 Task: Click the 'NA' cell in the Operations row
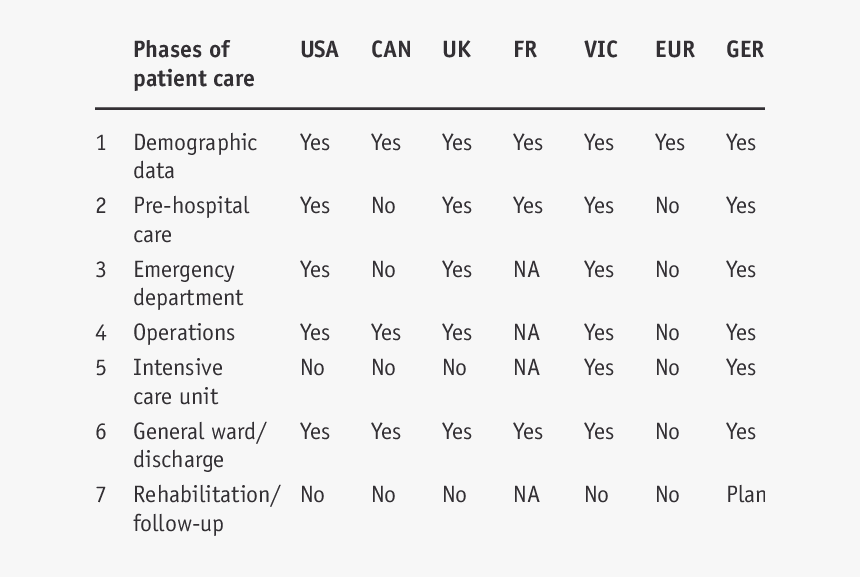pyautogui.click(x=526, y=333)
